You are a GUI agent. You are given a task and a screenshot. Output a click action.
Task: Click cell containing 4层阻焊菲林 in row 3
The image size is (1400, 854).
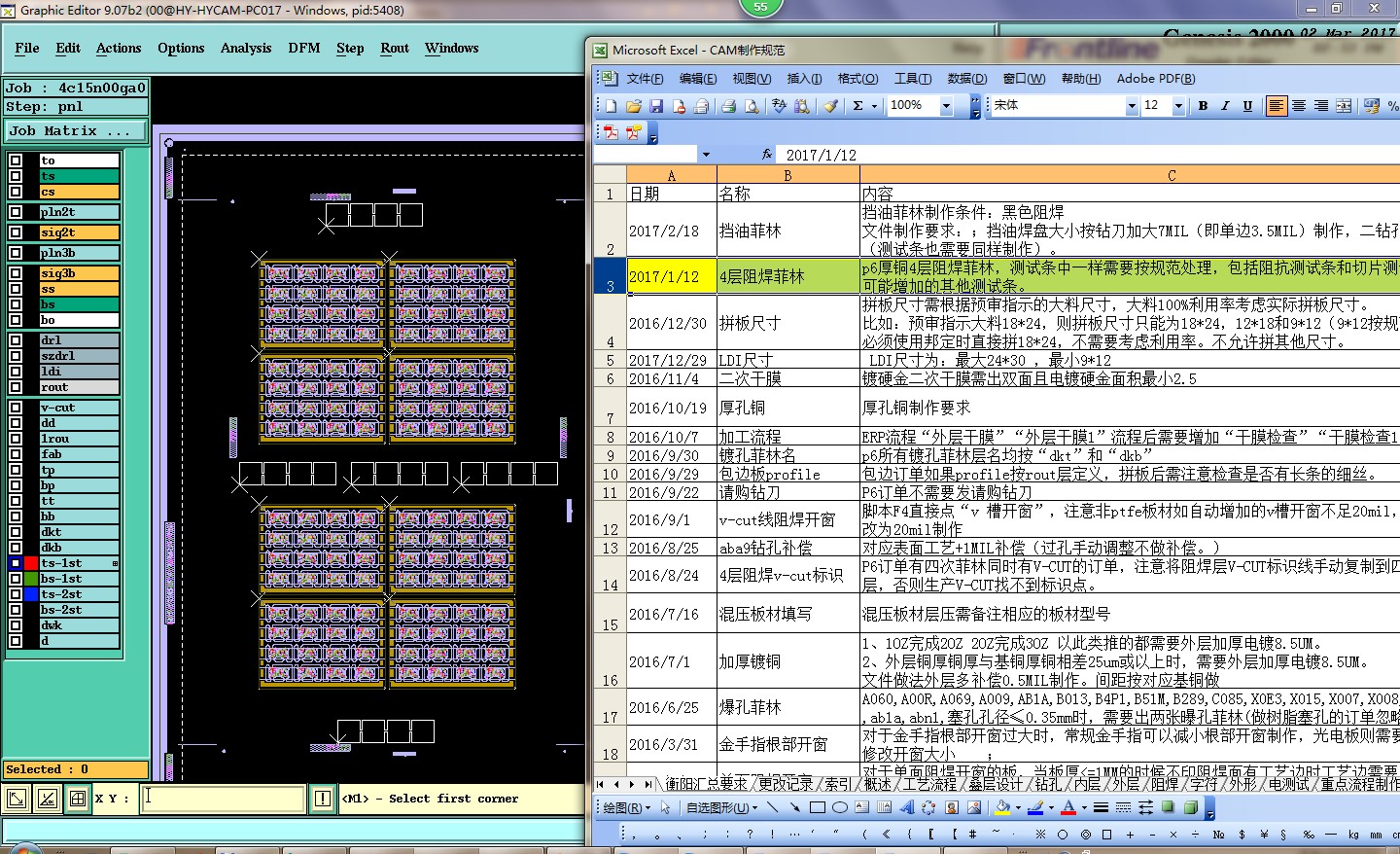(x=787, y=276)
